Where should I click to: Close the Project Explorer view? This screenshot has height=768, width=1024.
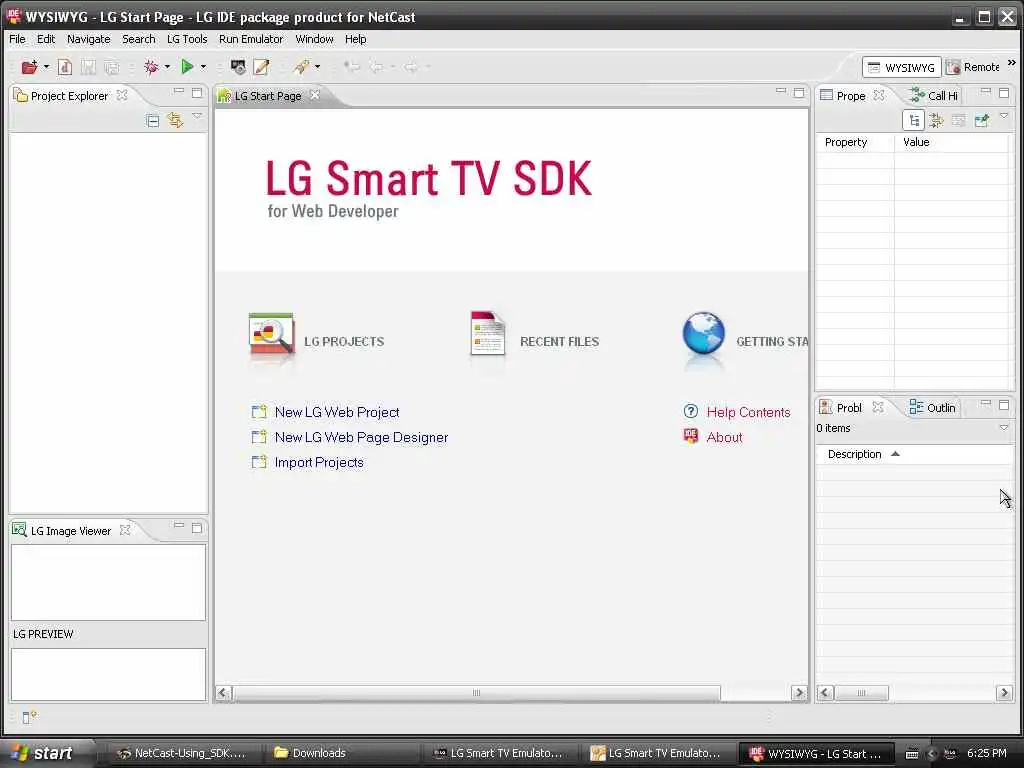coord(122,95)
